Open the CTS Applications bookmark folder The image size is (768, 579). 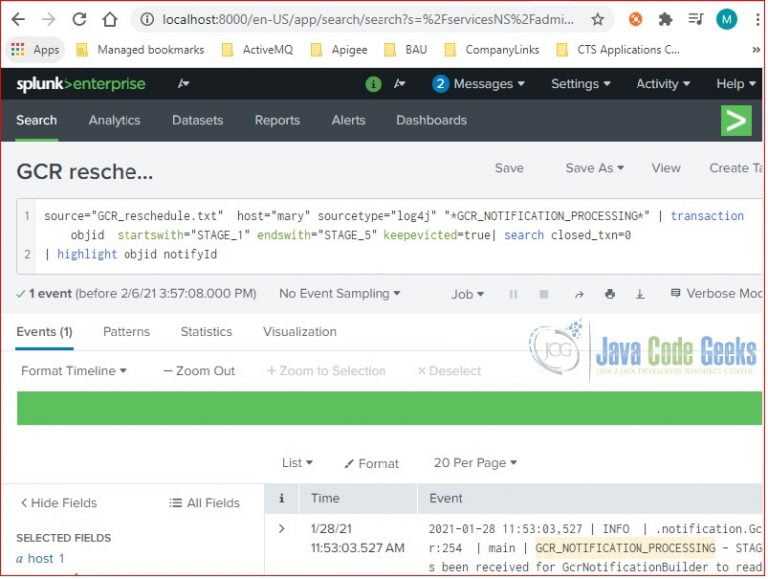pos(618,49)
